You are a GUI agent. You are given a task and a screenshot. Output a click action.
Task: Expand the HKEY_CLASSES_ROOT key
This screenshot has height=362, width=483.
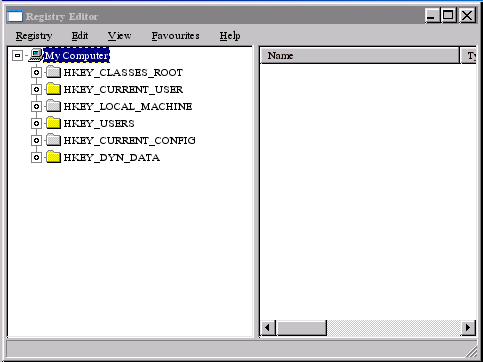point(36,72)
